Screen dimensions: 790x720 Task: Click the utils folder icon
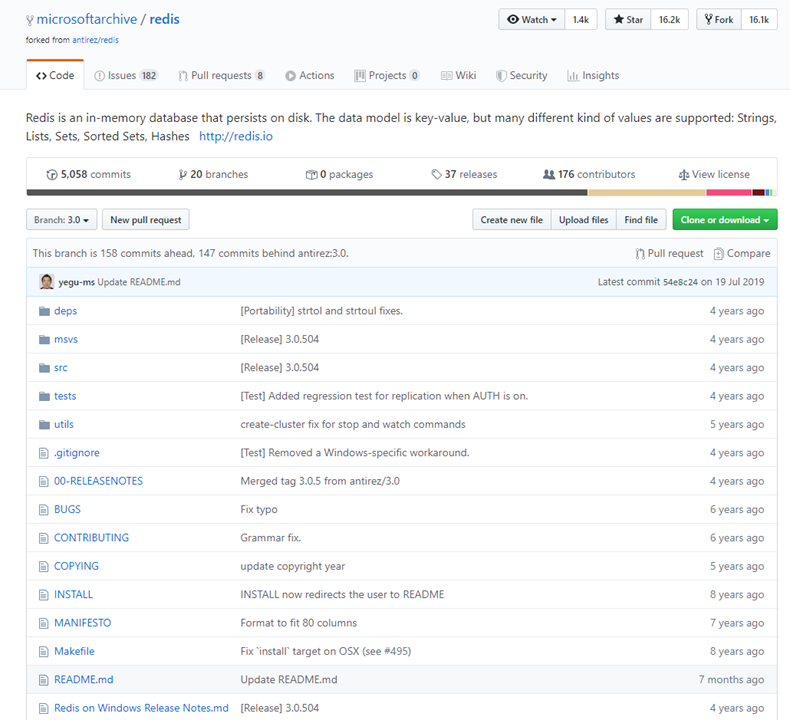click(44, 424)
